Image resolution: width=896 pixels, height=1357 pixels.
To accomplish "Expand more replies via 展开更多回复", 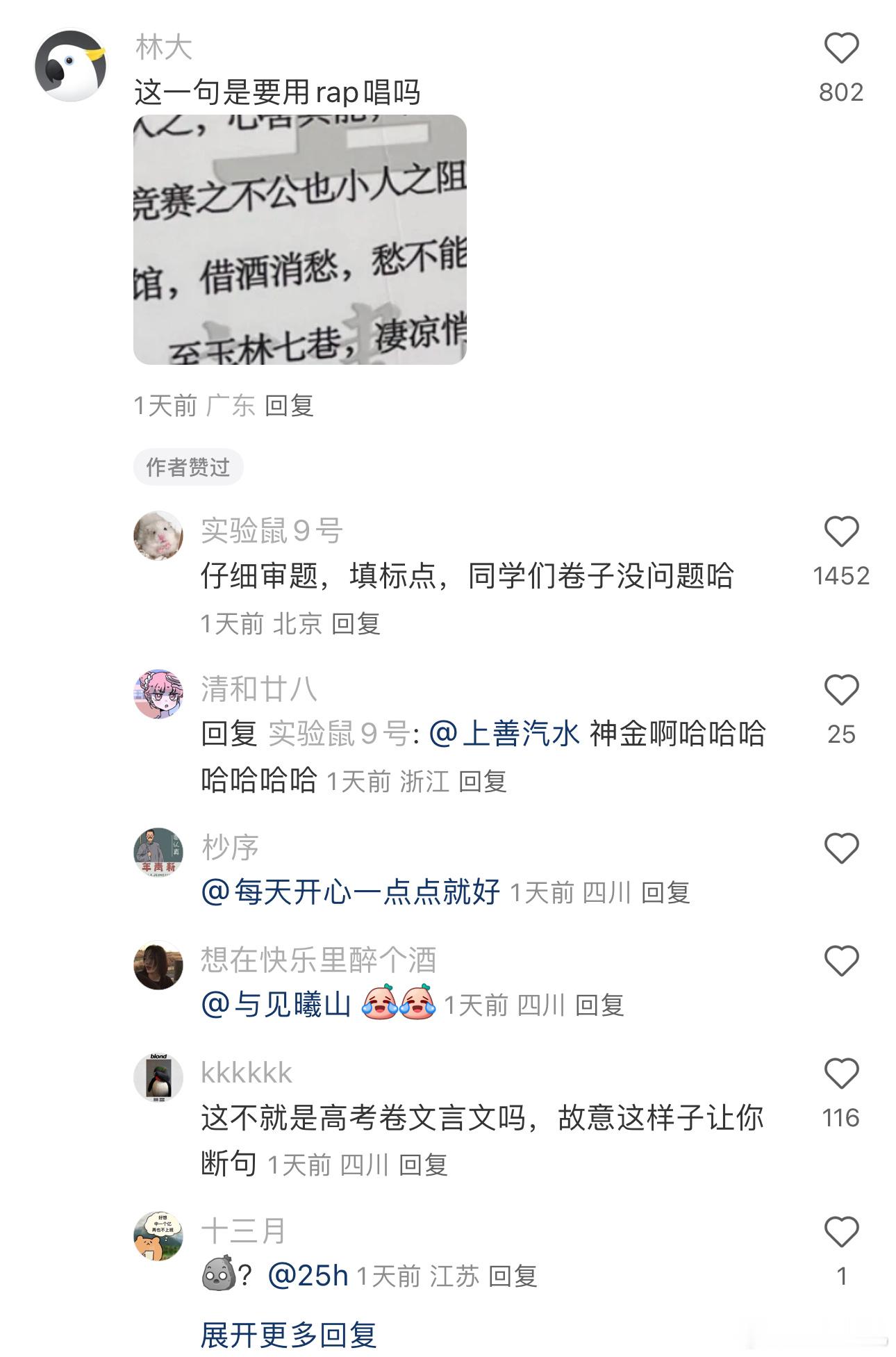I will 288,1334.
